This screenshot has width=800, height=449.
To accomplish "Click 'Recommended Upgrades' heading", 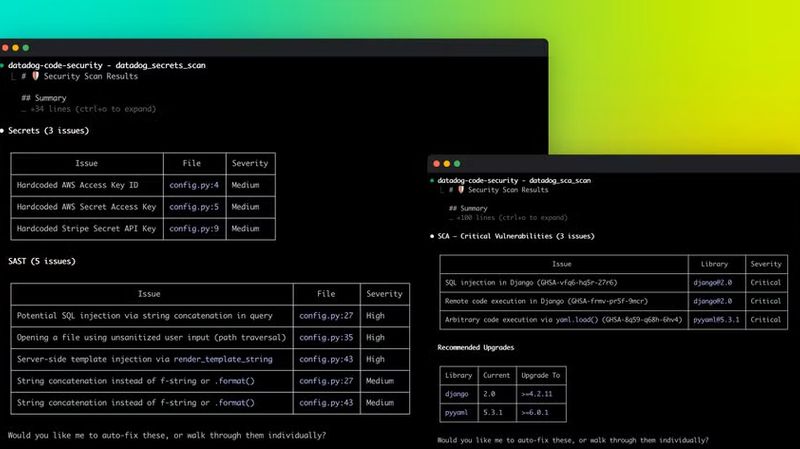I will pyautogui.click(x=476, y=347).
